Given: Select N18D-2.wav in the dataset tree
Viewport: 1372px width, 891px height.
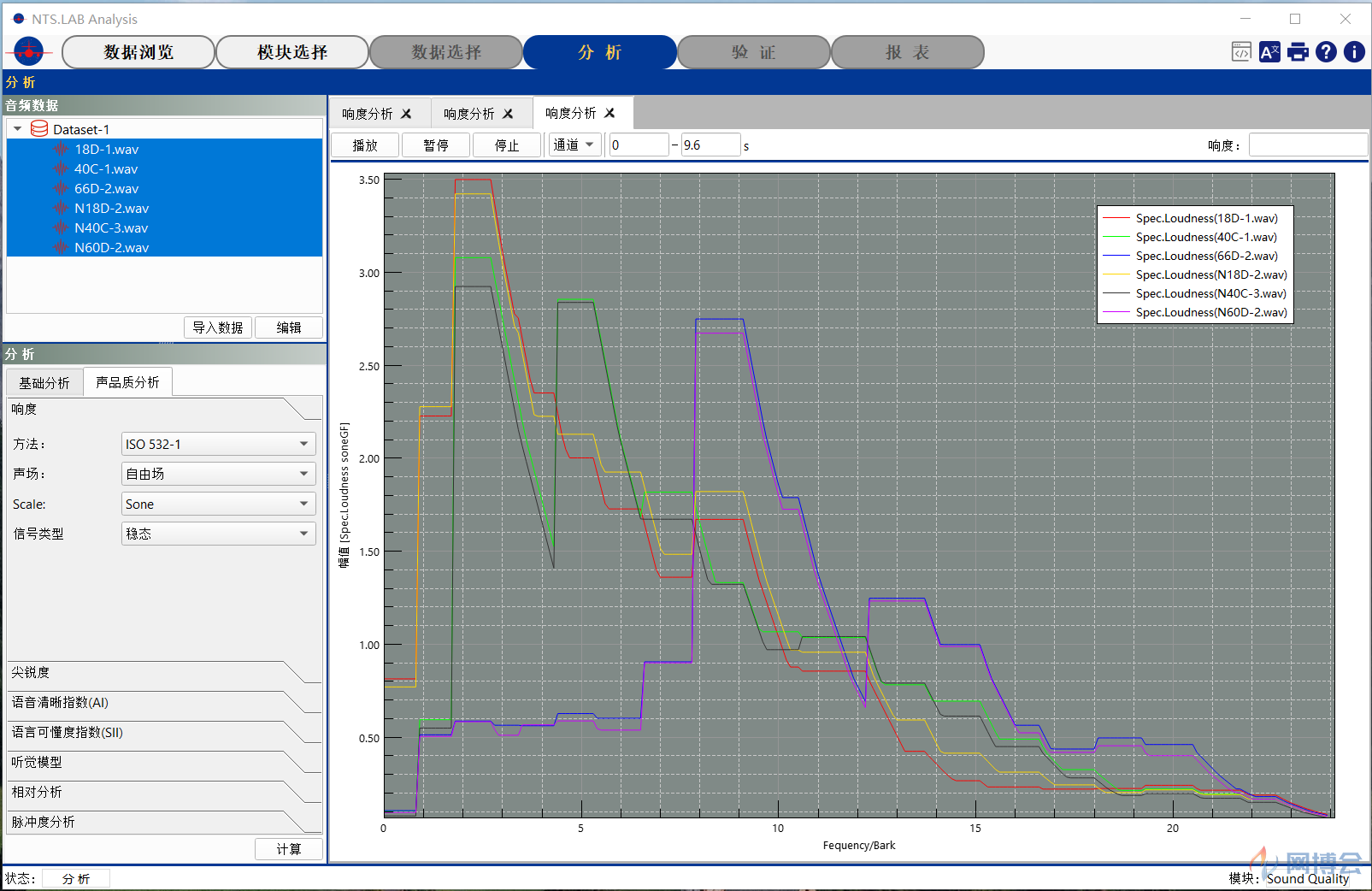Looking at the screenshot, I should click(164, 208).
